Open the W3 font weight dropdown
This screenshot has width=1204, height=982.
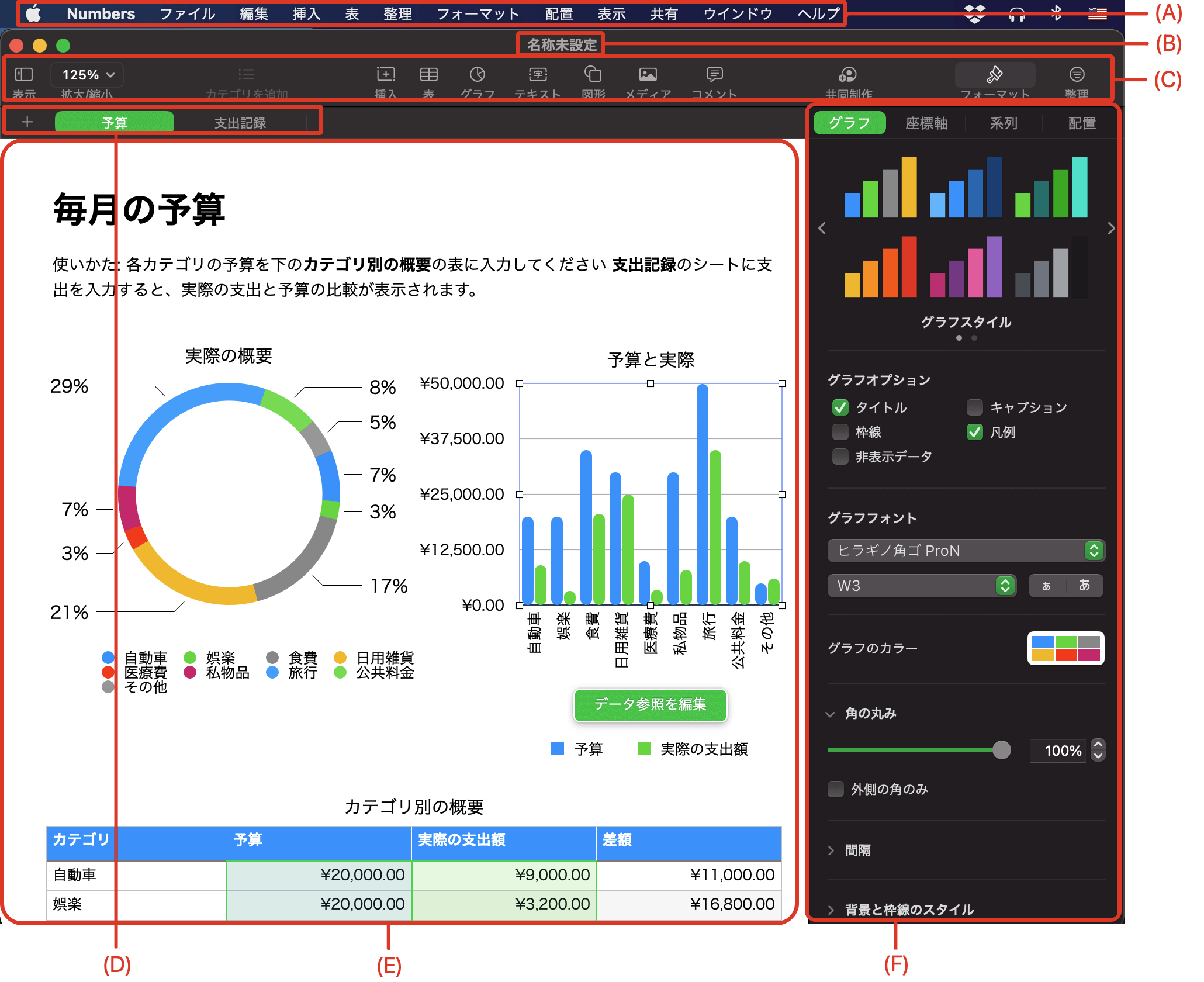tap(922, 586)
